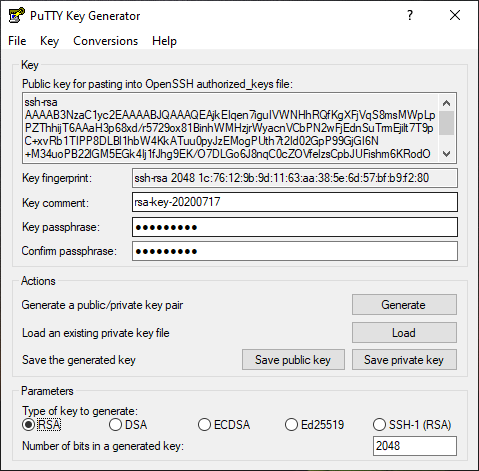The image size is (479, 471).
Task: Open the Key menu
Action: pyautogui.click(x=49, y=41)
